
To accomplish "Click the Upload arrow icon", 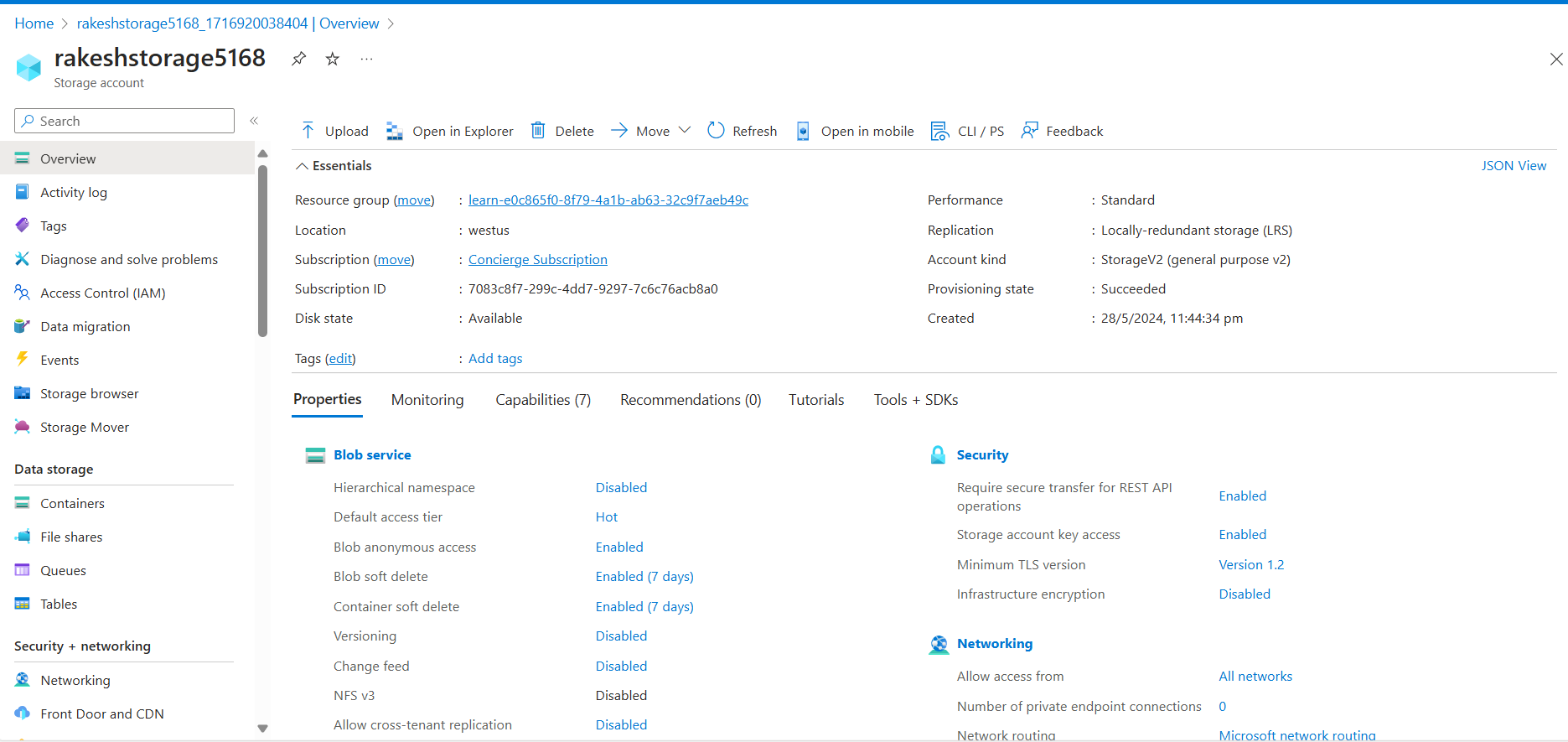I will pyautogui.click(x=308, y=131).
